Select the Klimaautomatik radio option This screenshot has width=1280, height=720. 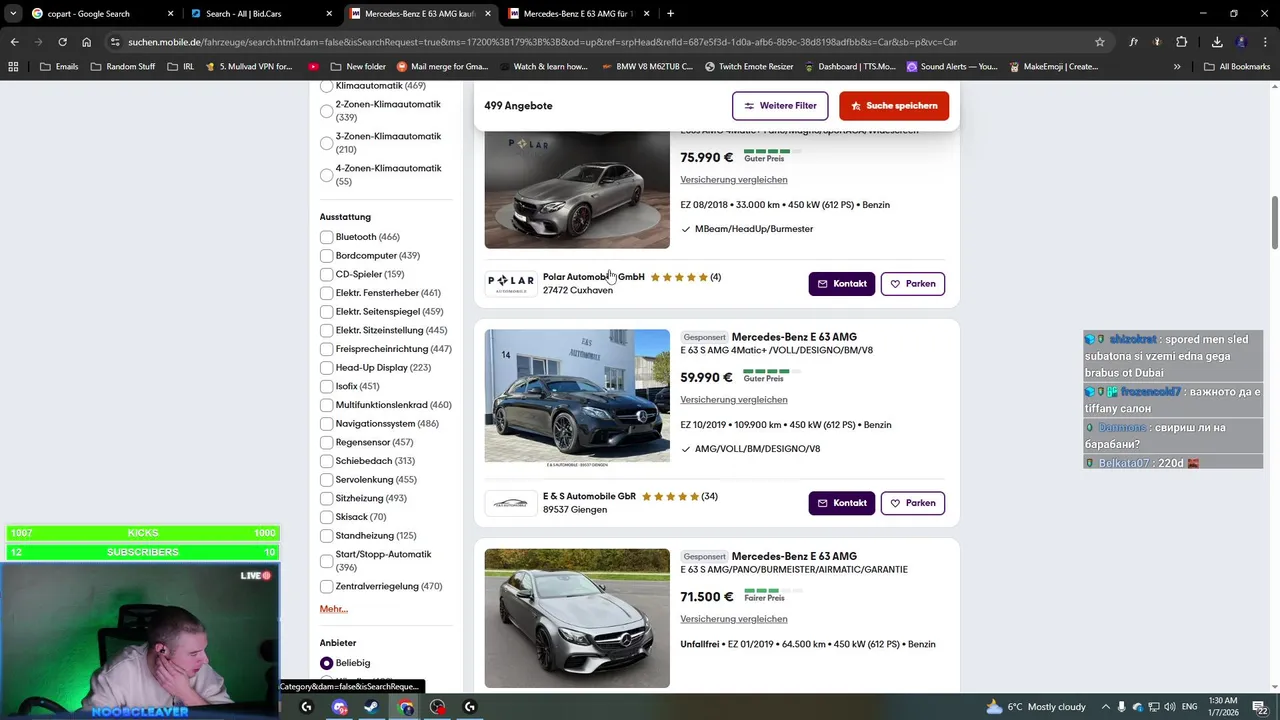point(326,86)
